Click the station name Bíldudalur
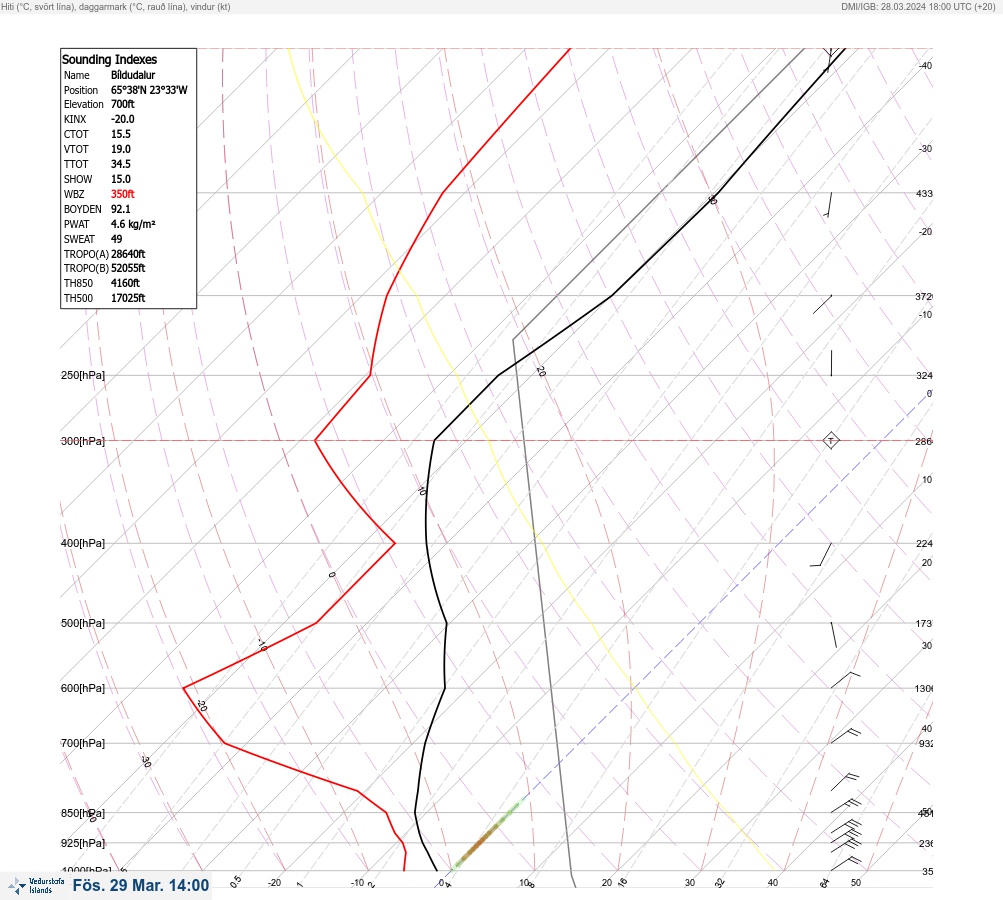Viewport: 1003px width, 900px height. tap(133, 75)
